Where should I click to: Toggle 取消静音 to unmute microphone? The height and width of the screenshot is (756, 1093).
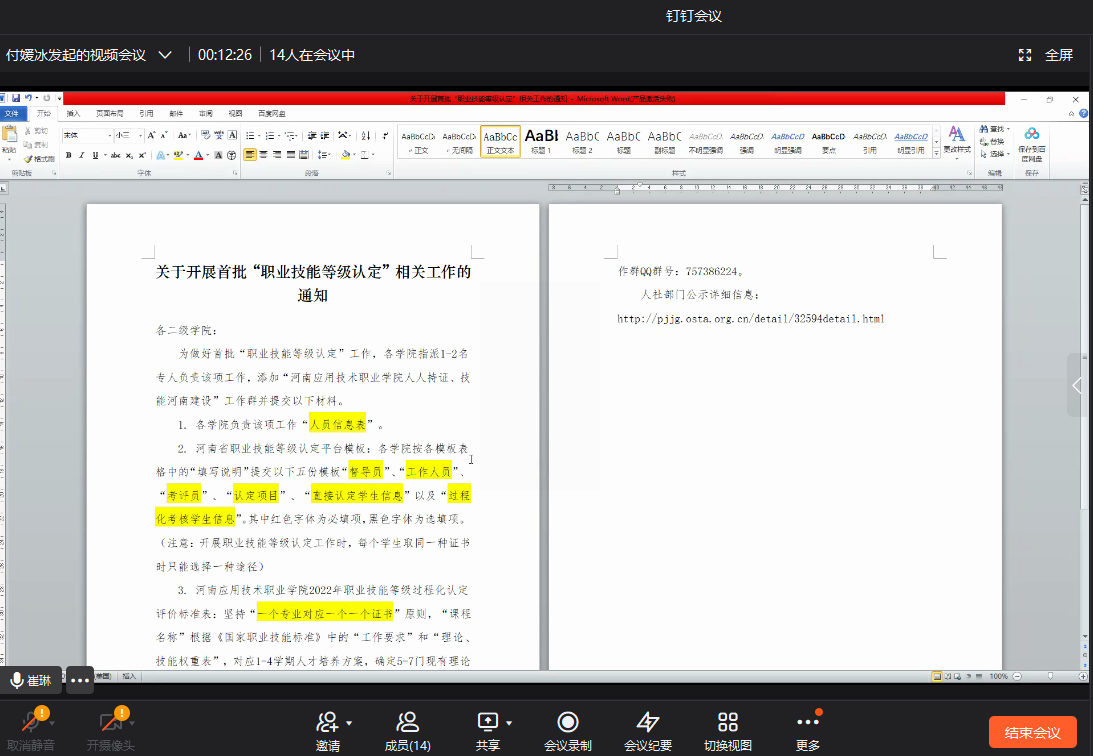32,723
